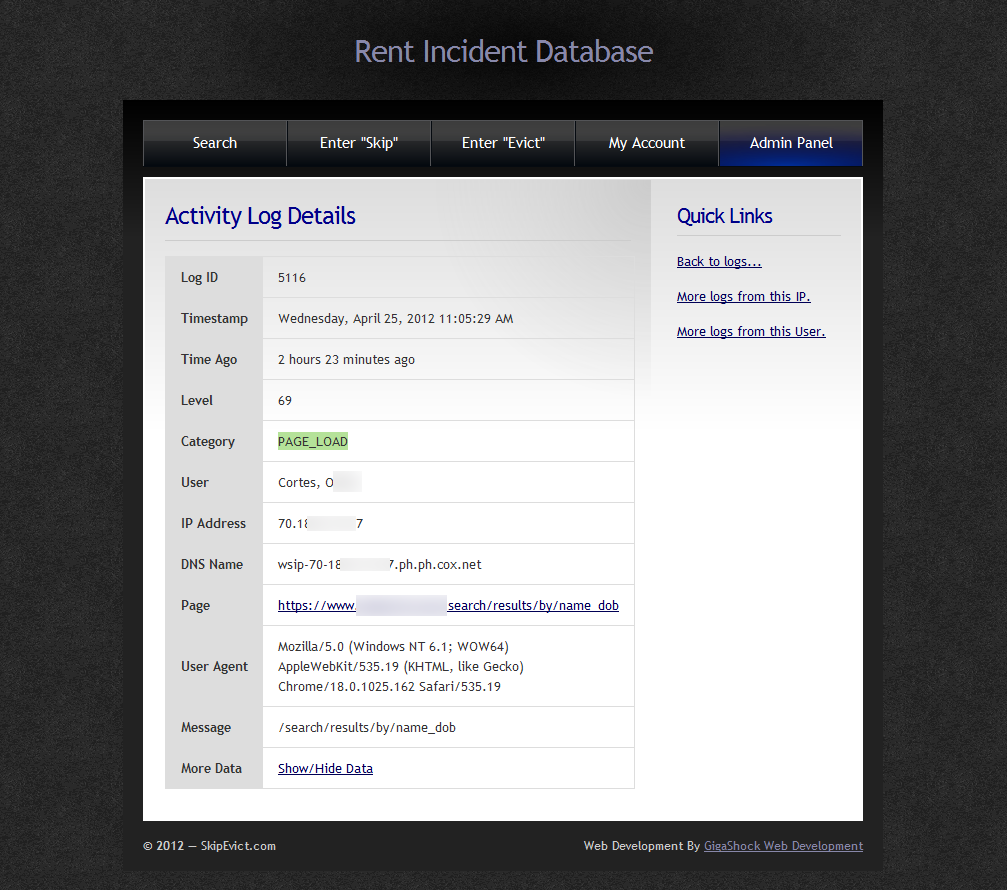Open More logs from this IP
This screenshot has height=890, width=1007.
click(743, 297)
